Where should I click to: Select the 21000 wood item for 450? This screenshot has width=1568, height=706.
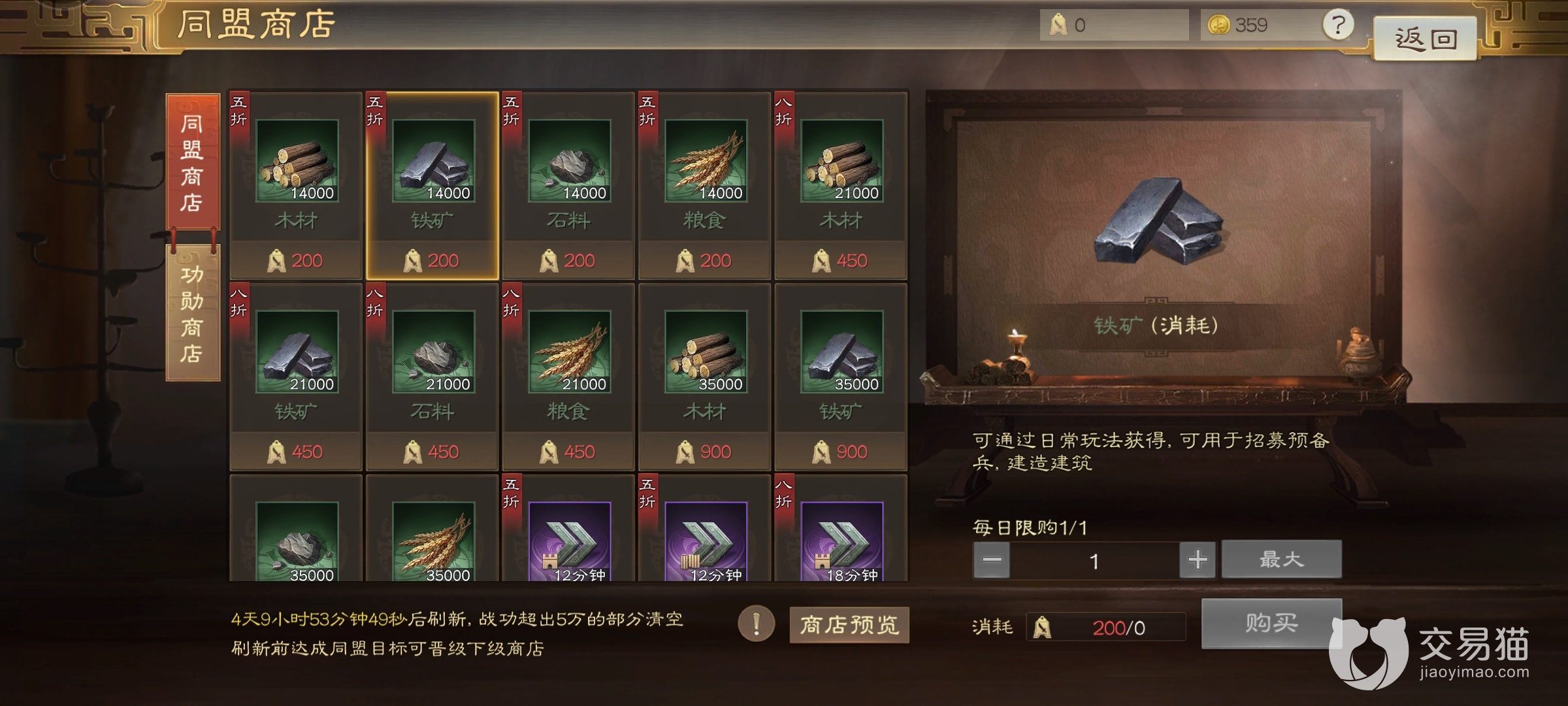tap(841, 186)
